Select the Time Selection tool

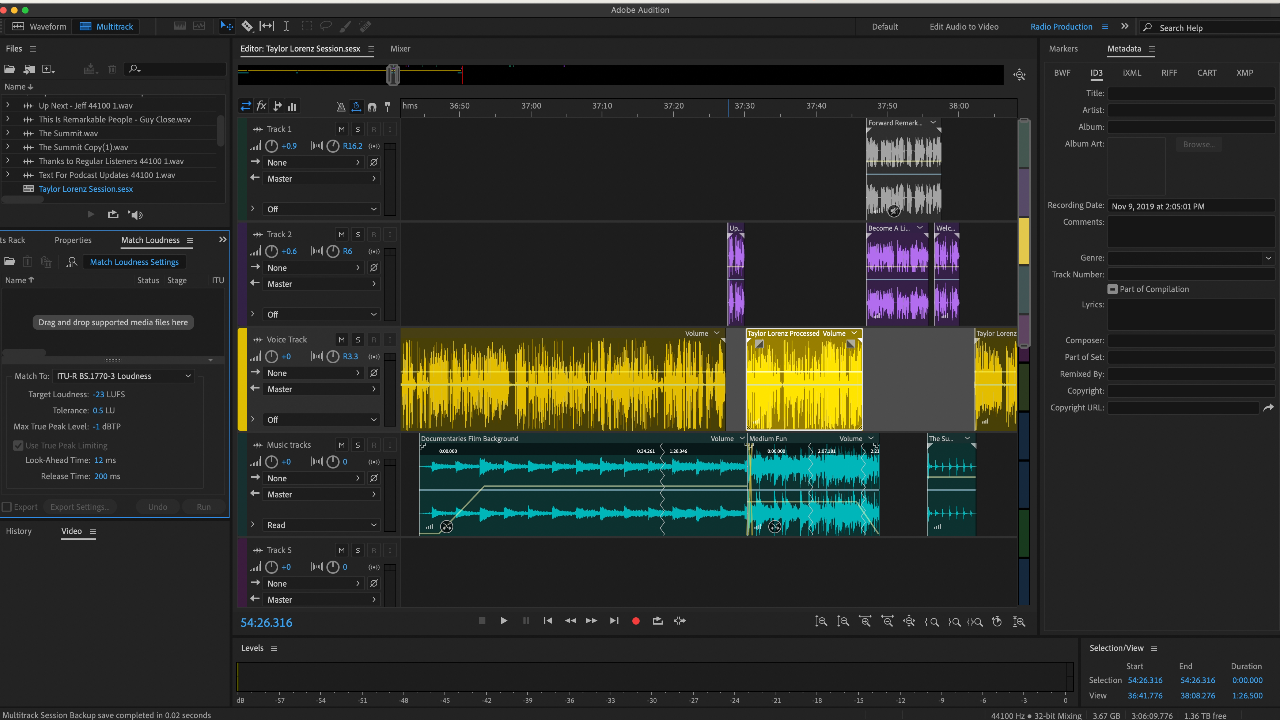[x=286, y=26]
